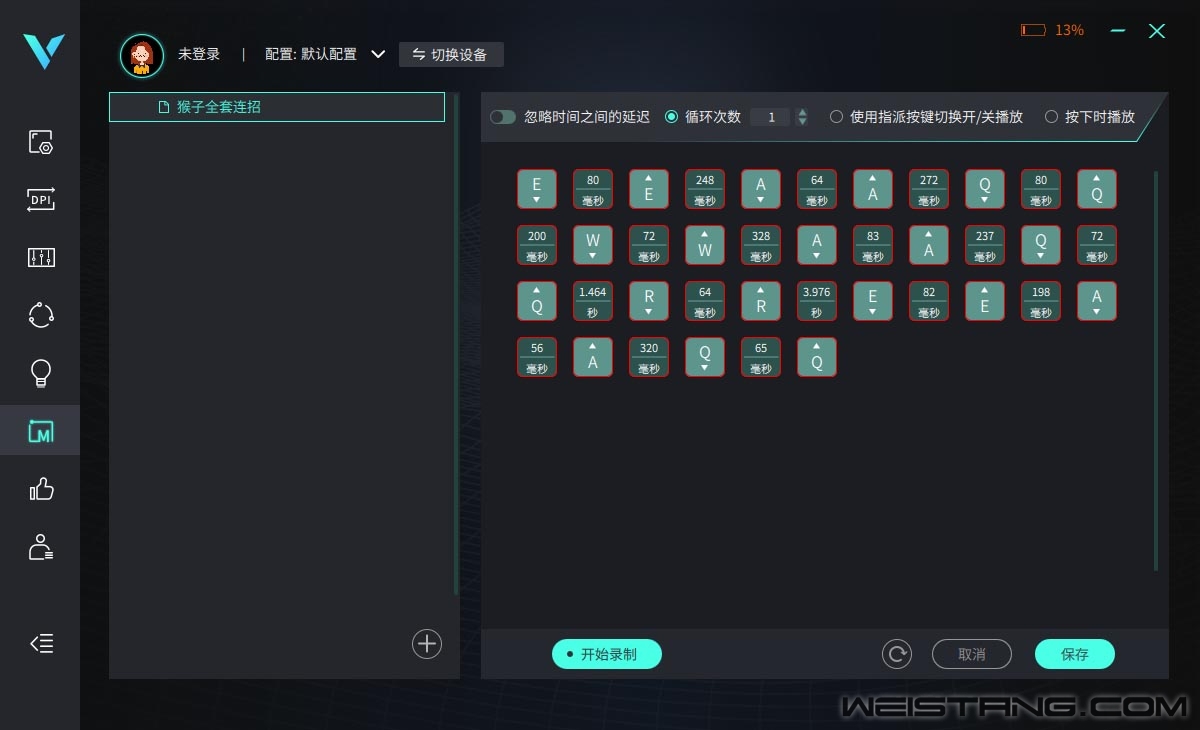
Task: Increase loop count with up stepper arrow
Action: coord(802,112)
